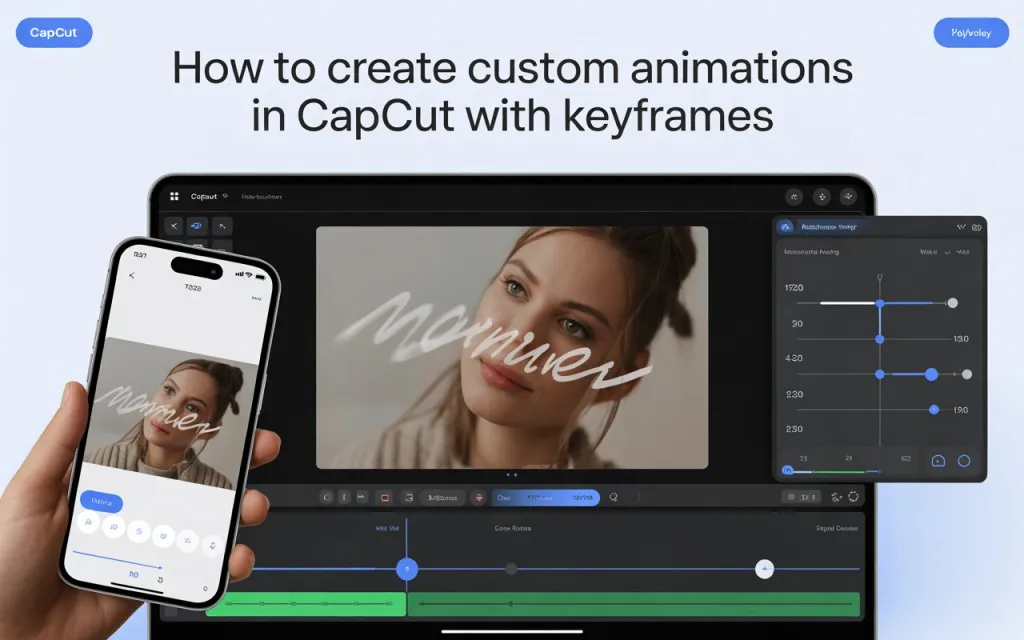The width and height of the screenshot is (1024, 640).
Task: Click the project title beside the grid icon
Action: pos(204,196)
